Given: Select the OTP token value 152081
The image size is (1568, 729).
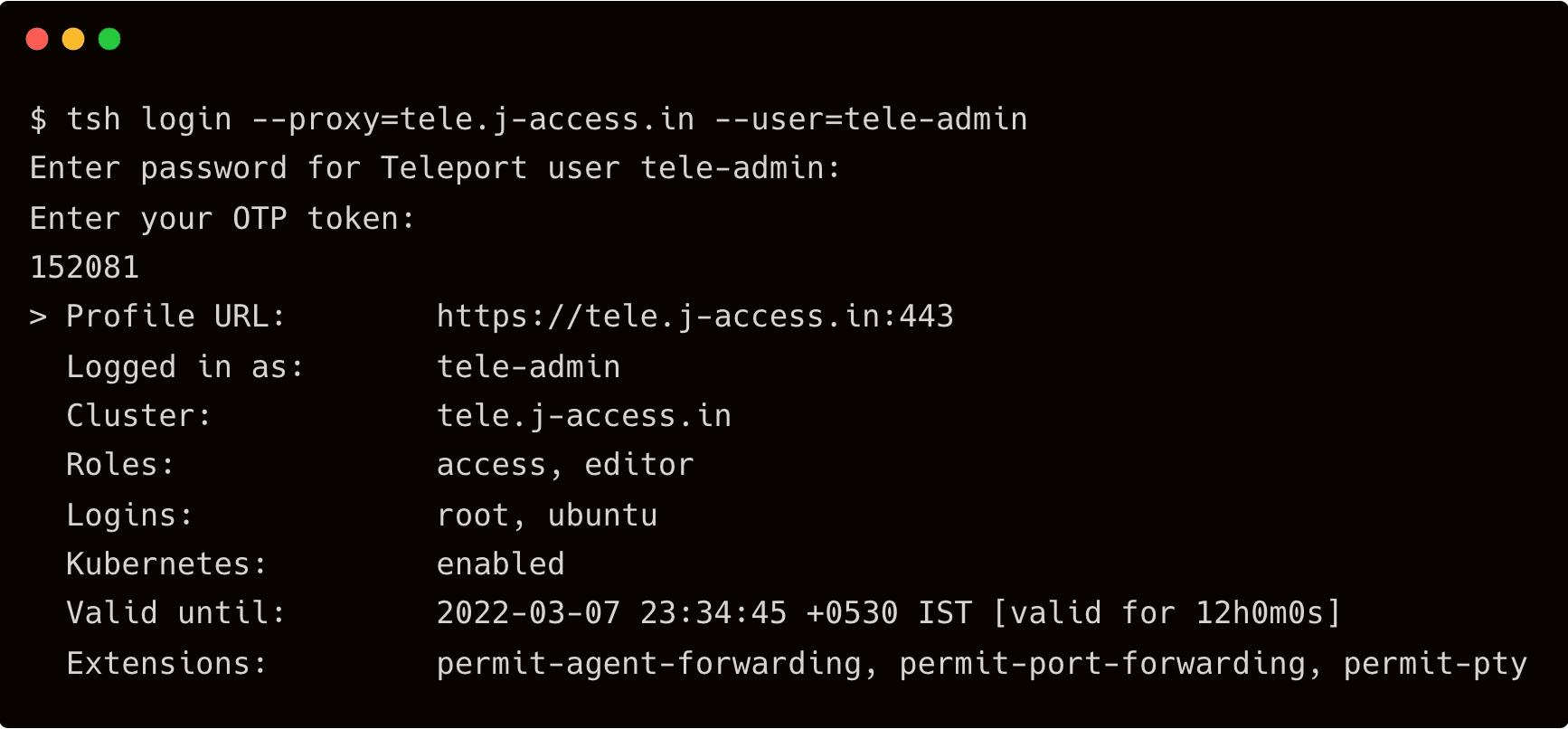Looking at the screenshot, I should point(86,267).
